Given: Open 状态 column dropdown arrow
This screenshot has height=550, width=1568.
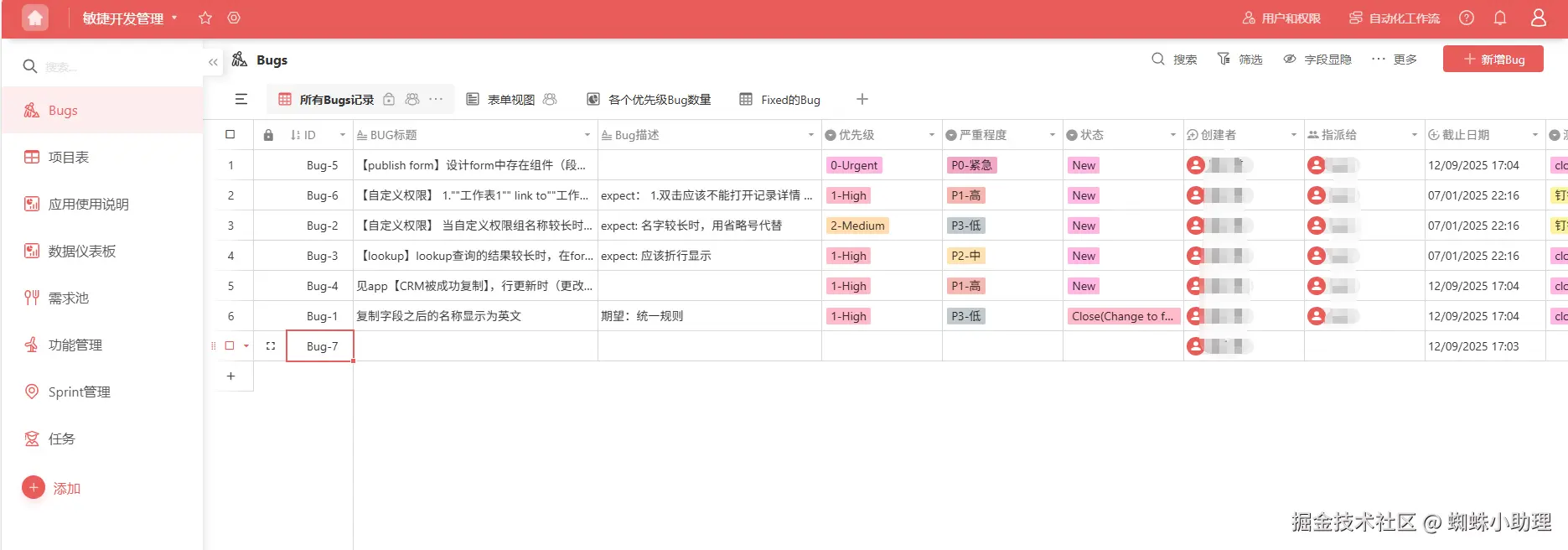Looking at the screenshot, I should (1173, 135).
